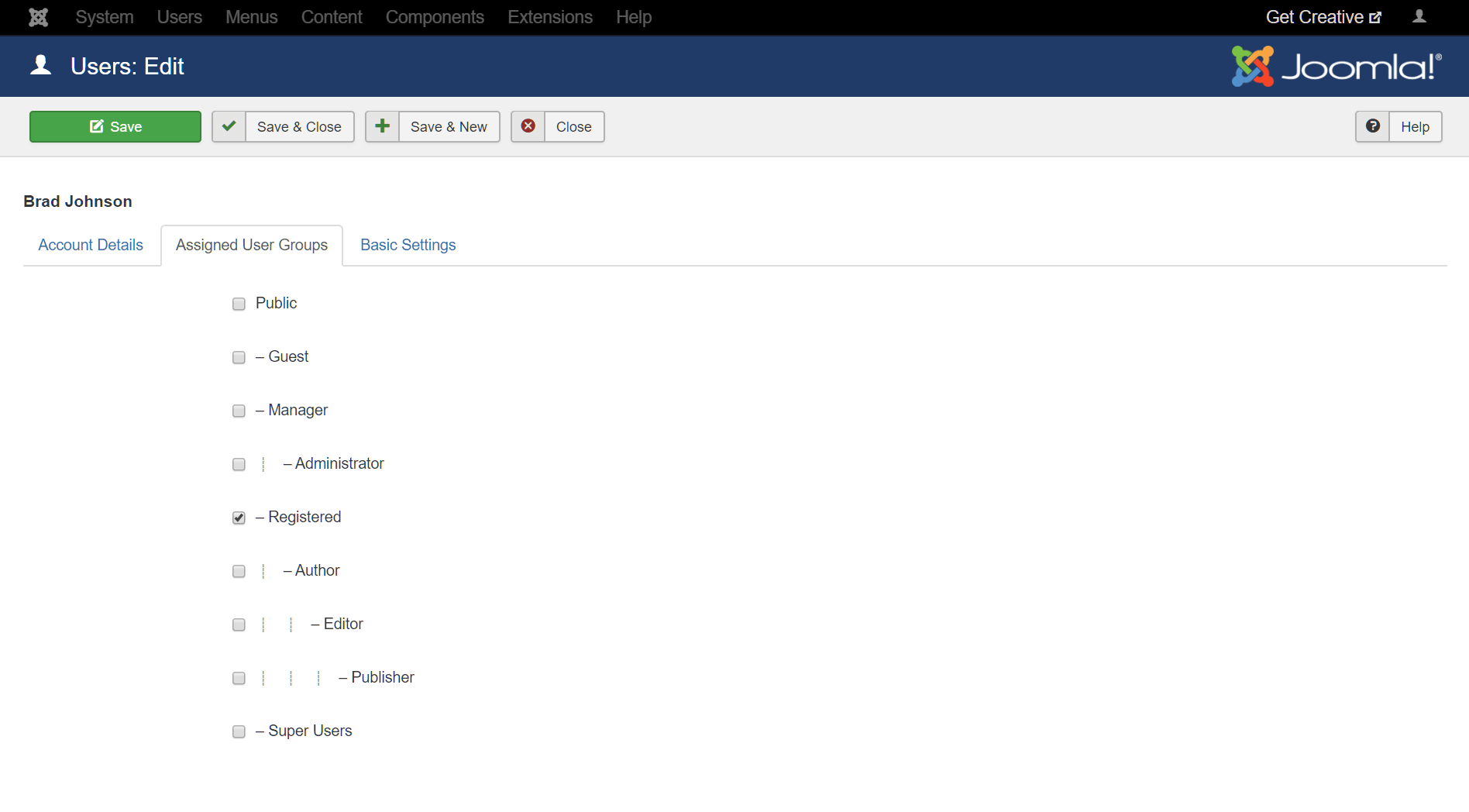This screenshot has width=1469, height=812.
Task: Open the System menu
Action: click(x=105, y=17)
